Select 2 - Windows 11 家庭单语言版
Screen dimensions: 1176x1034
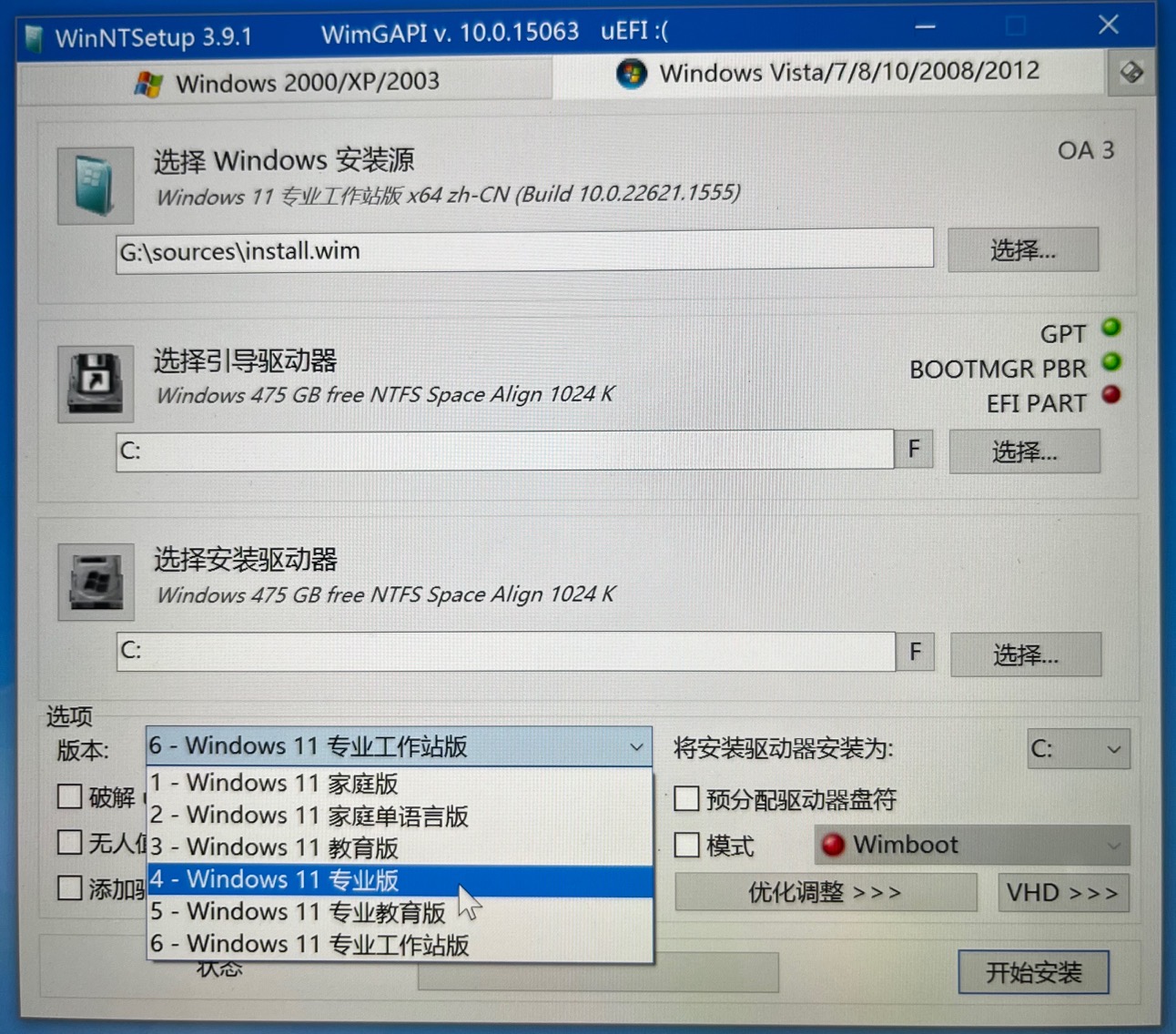[400, 816]
